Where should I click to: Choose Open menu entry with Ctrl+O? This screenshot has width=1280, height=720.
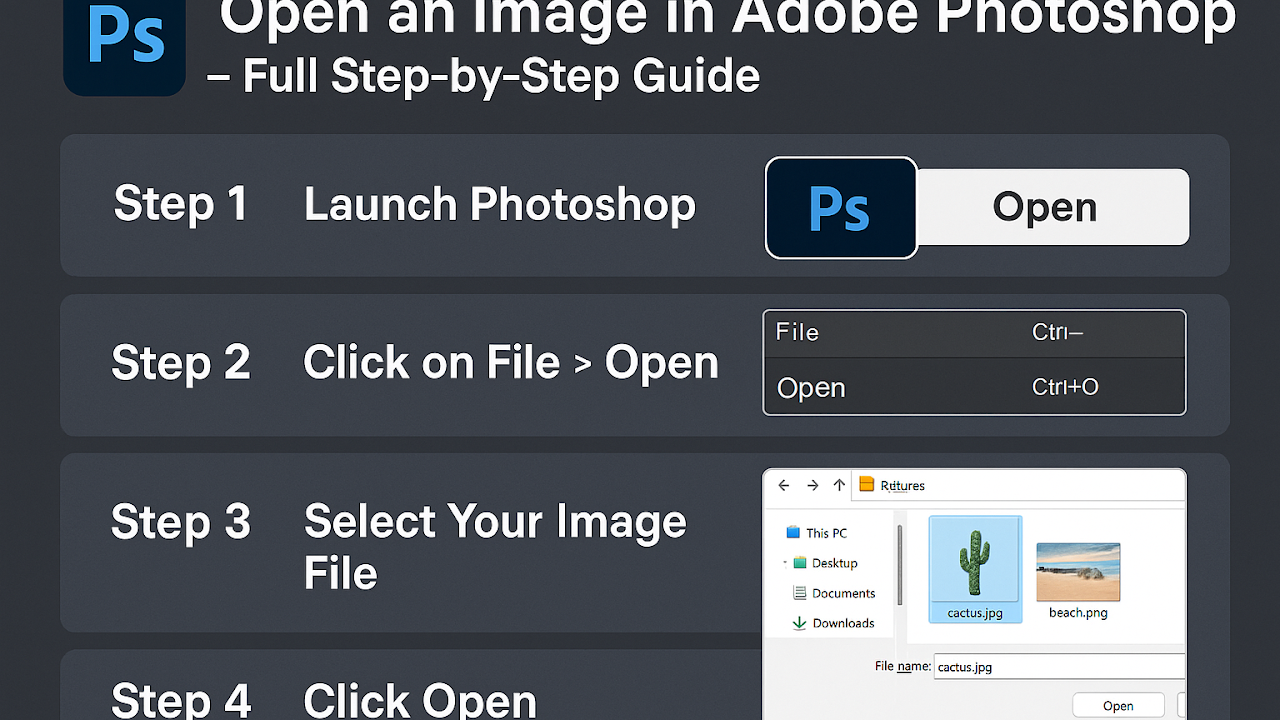click(x=974, y=387)
